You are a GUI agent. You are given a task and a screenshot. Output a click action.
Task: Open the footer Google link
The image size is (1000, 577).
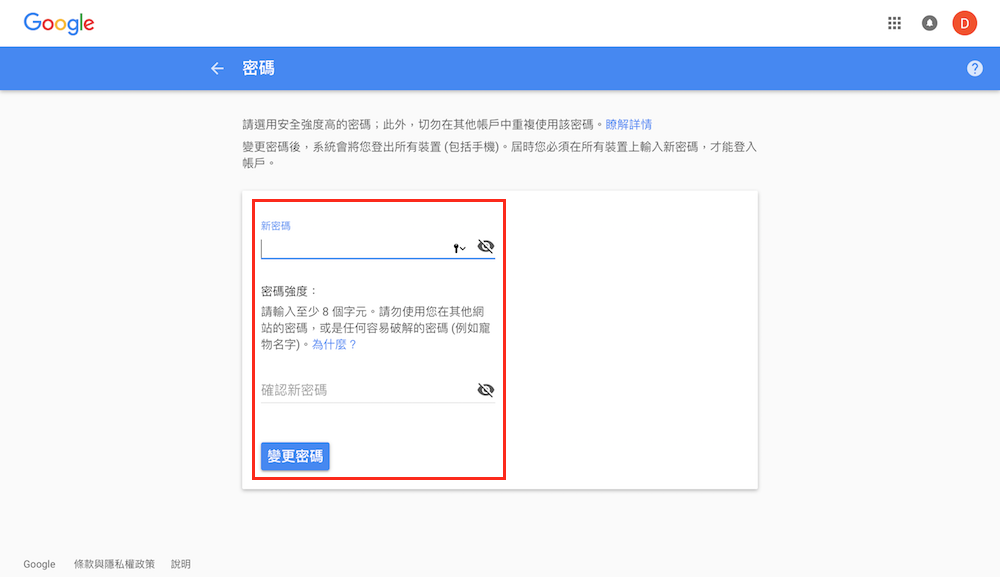(40, 564)
